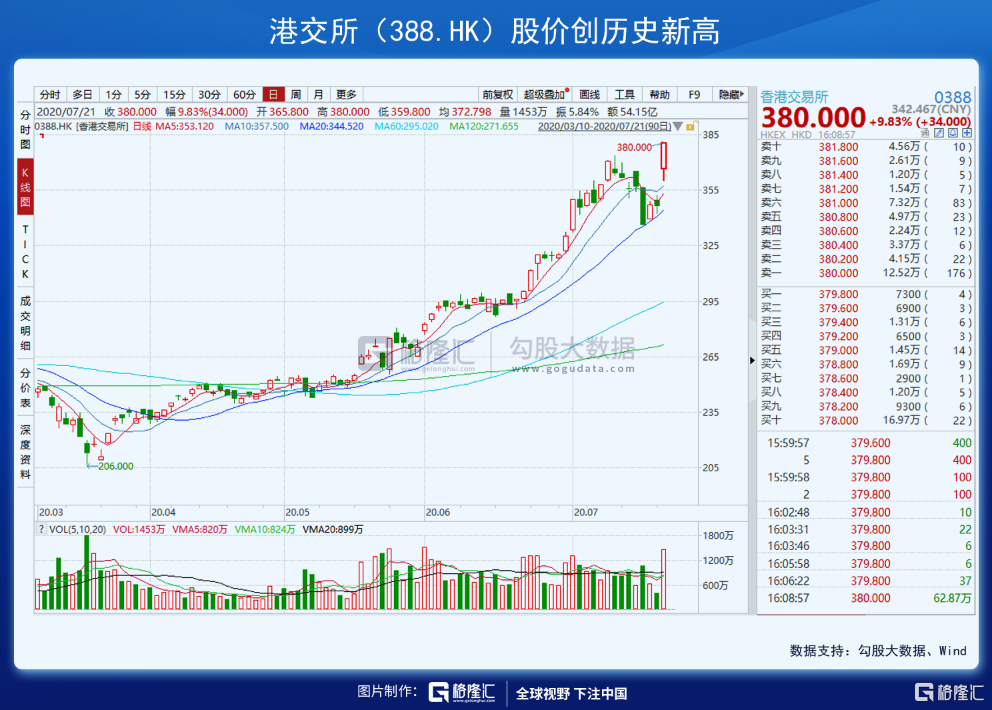992x710 pixels.
Task: Select the 买十 378.000 bid row
Action: tap(865, 421)
